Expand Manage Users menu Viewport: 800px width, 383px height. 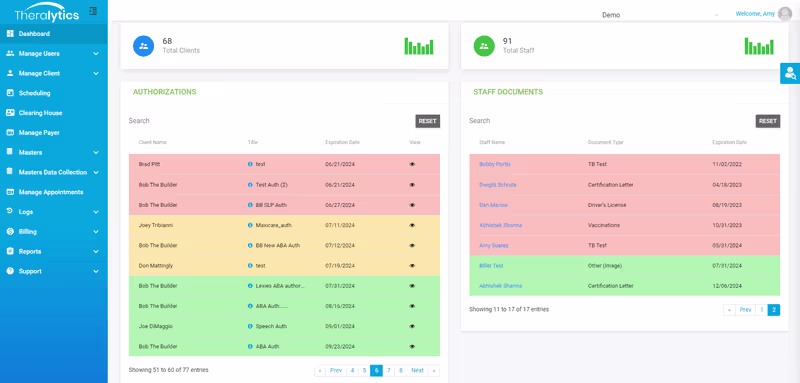(54, 54)
